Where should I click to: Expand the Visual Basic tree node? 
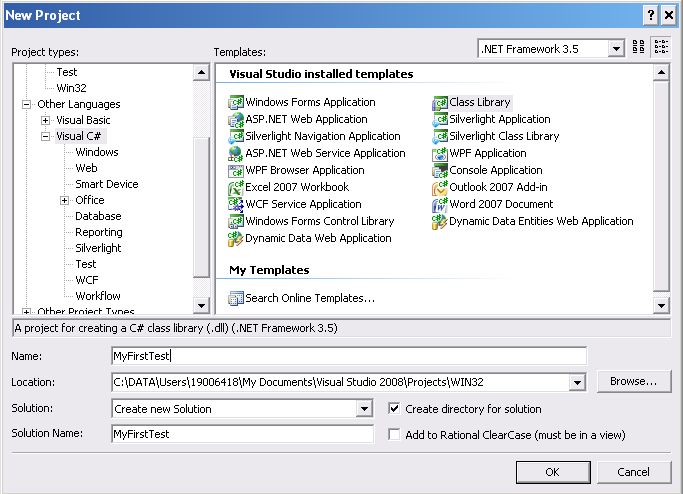pos(45,120)
